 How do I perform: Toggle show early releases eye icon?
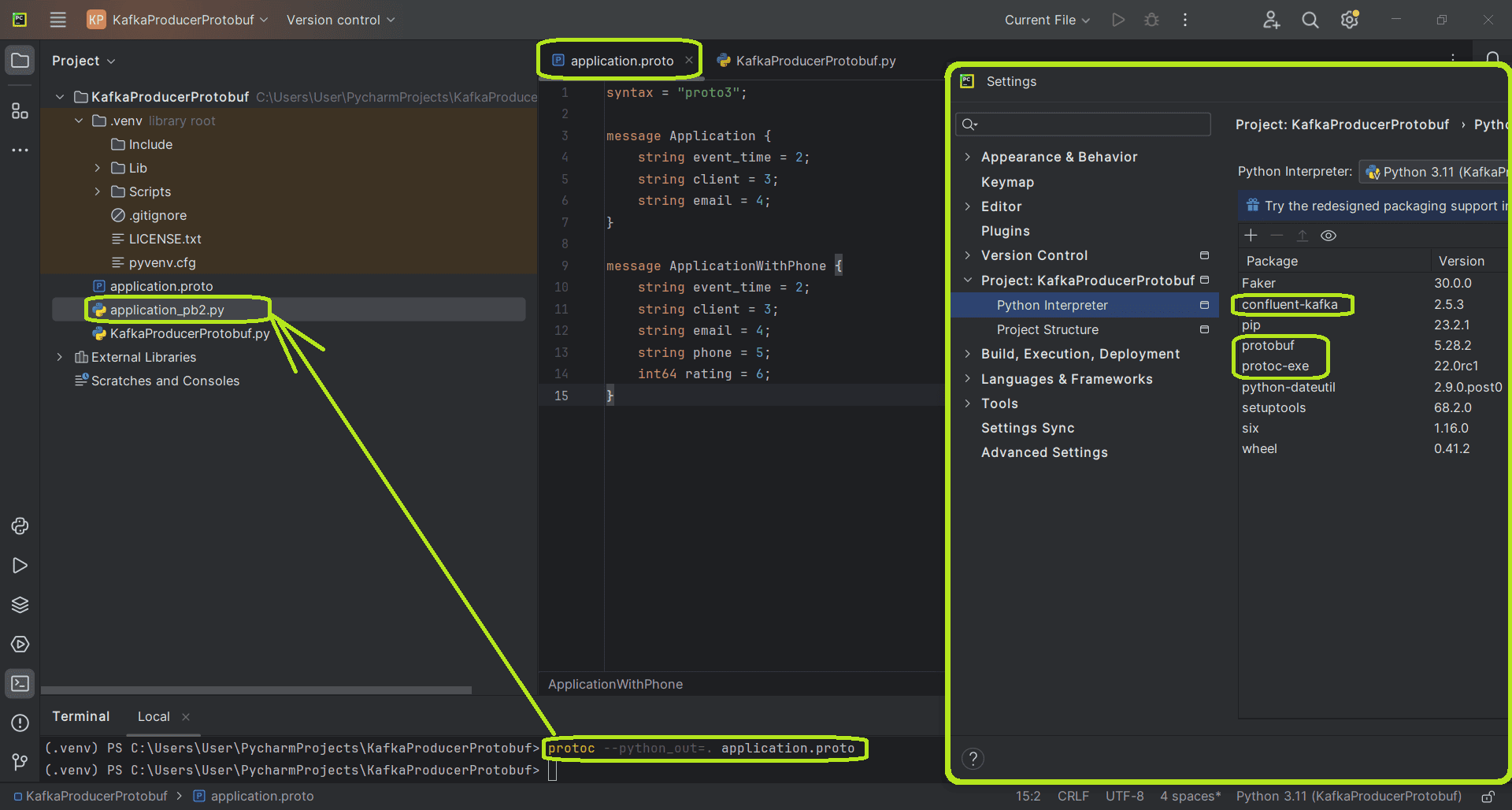click(x=1329, y=236)
